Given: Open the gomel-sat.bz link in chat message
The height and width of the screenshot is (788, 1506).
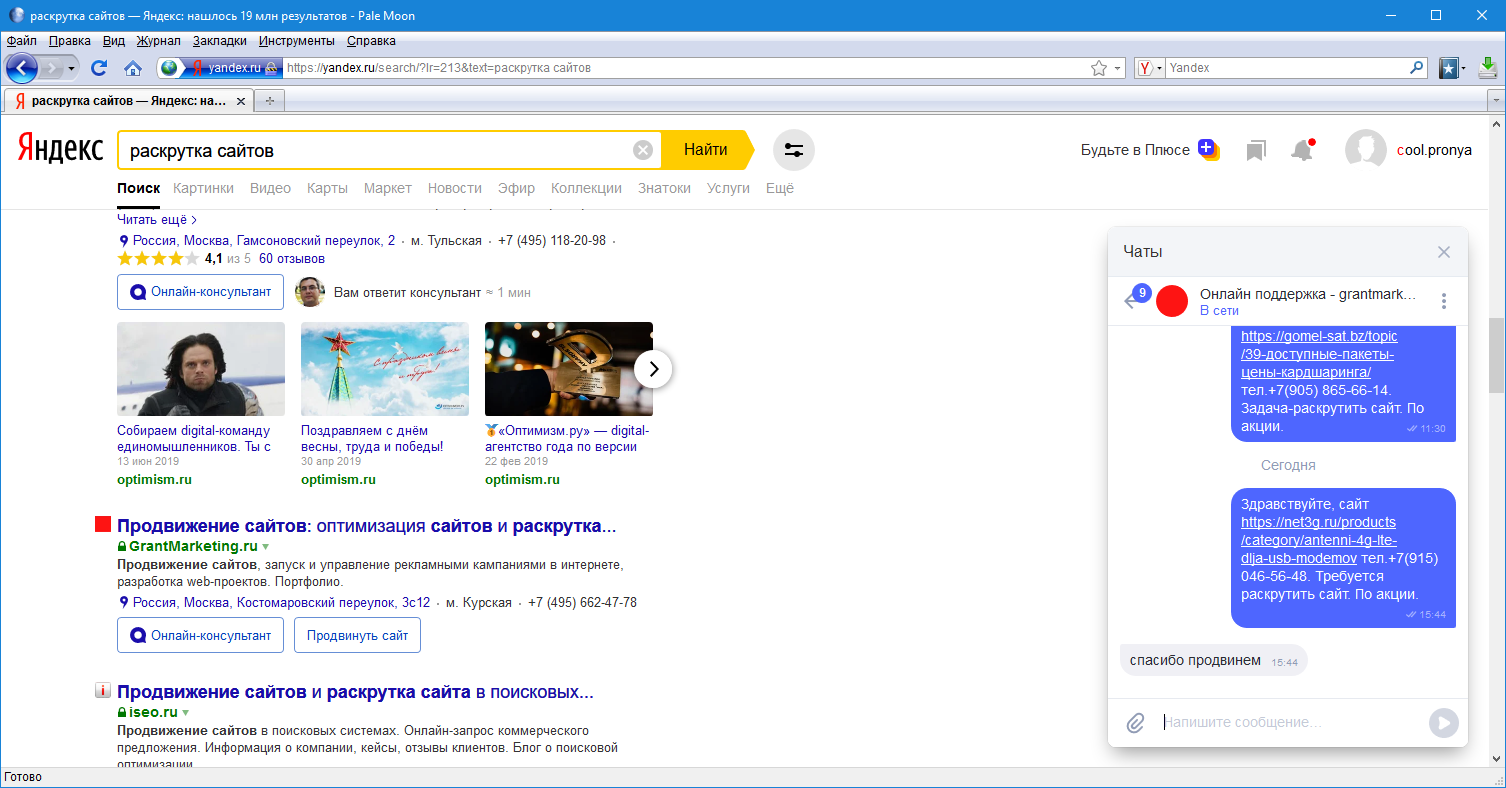Looking at the screenshot, I should pyautogui.click(x=1319, y=354).
